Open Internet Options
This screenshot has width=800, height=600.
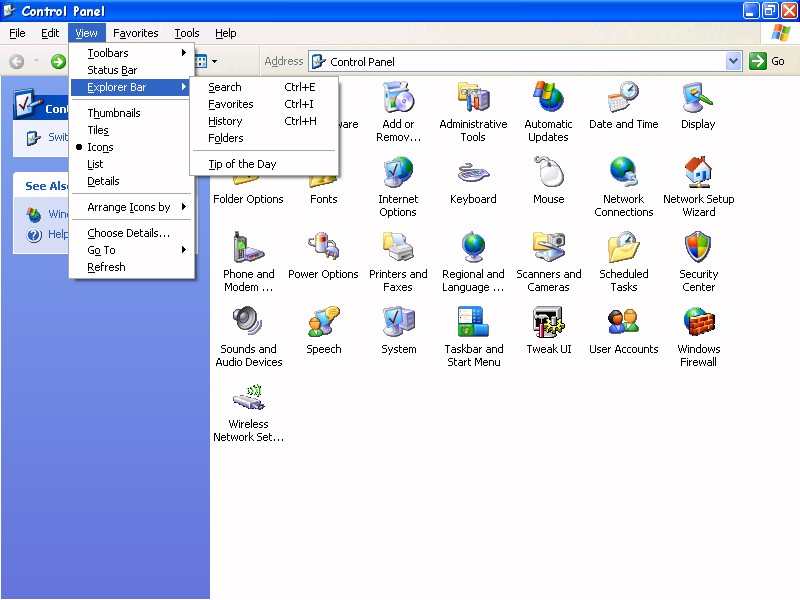398,187
